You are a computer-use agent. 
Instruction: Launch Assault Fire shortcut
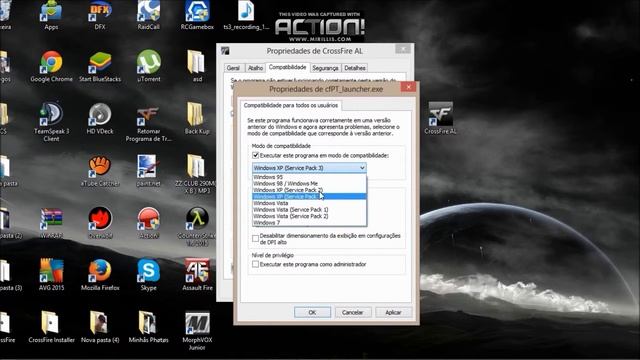[197, 275]
